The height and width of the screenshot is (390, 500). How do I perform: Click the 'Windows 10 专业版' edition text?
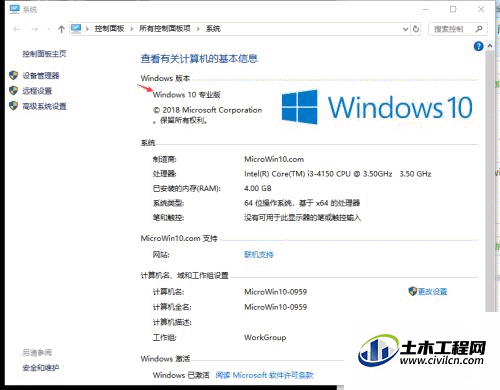[187, 95]
